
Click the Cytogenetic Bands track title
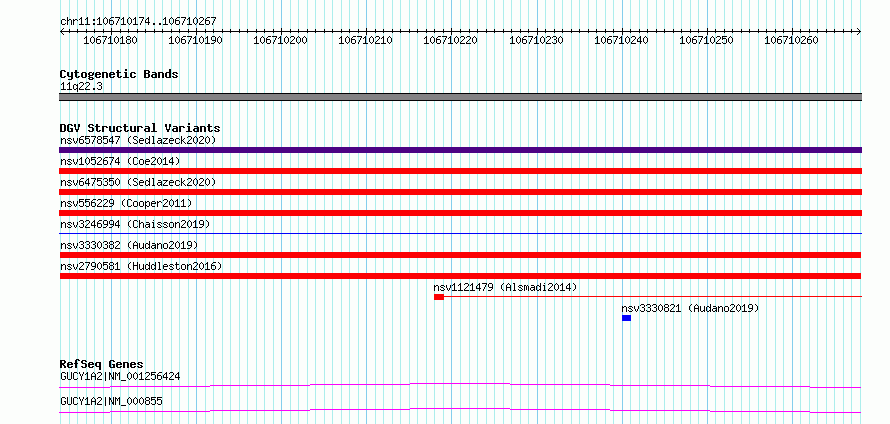(x=119, y=74)
